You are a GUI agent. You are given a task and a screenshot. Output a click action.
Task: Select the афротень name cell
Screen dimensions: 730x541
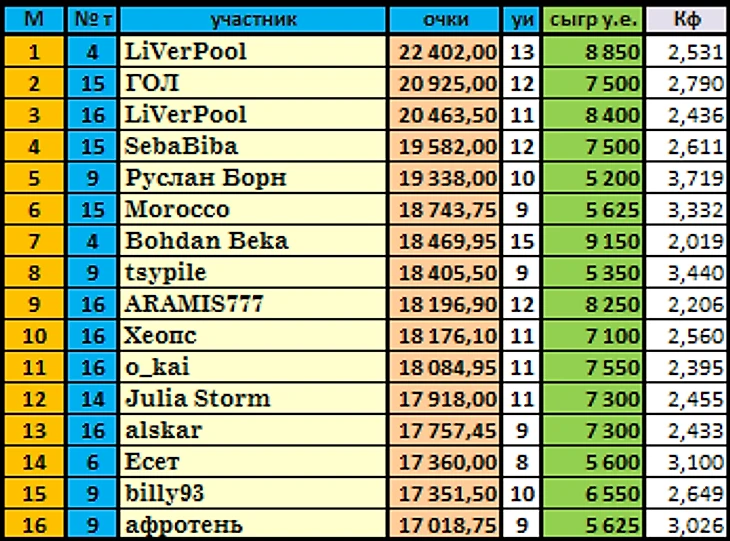(253, 524)
